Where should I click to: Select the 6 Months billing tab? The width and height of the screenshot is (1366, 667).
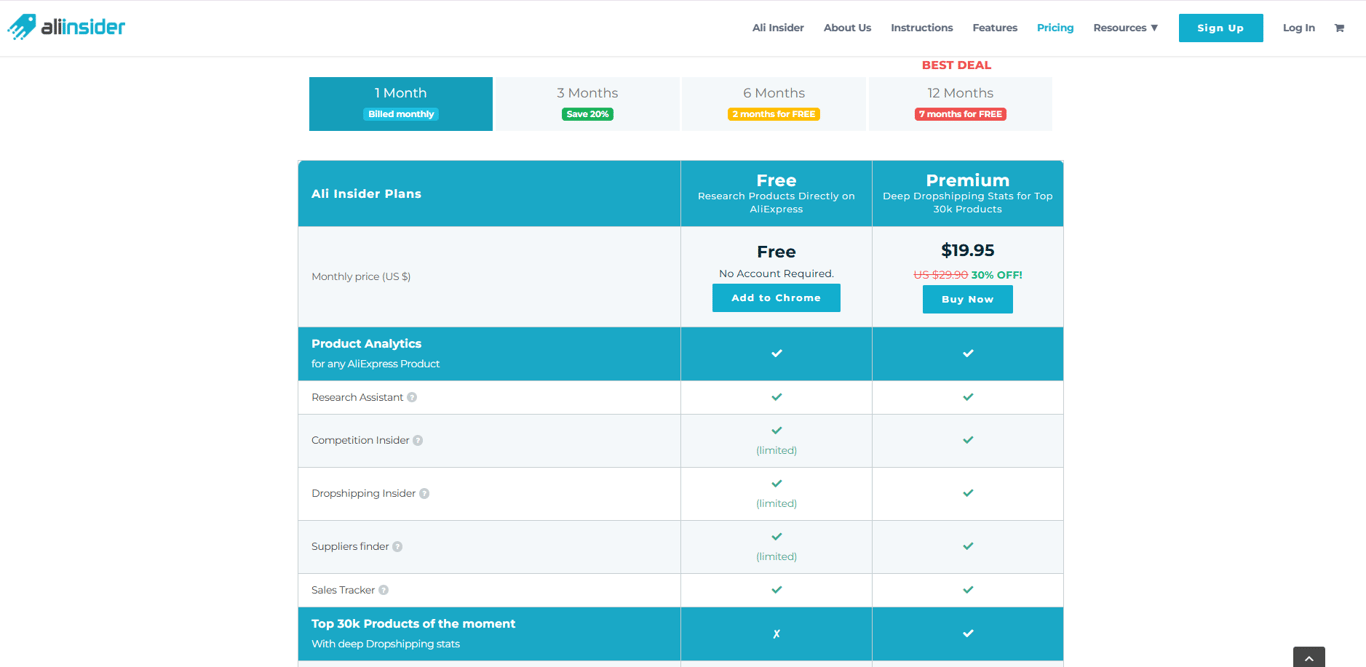[774, 104]
